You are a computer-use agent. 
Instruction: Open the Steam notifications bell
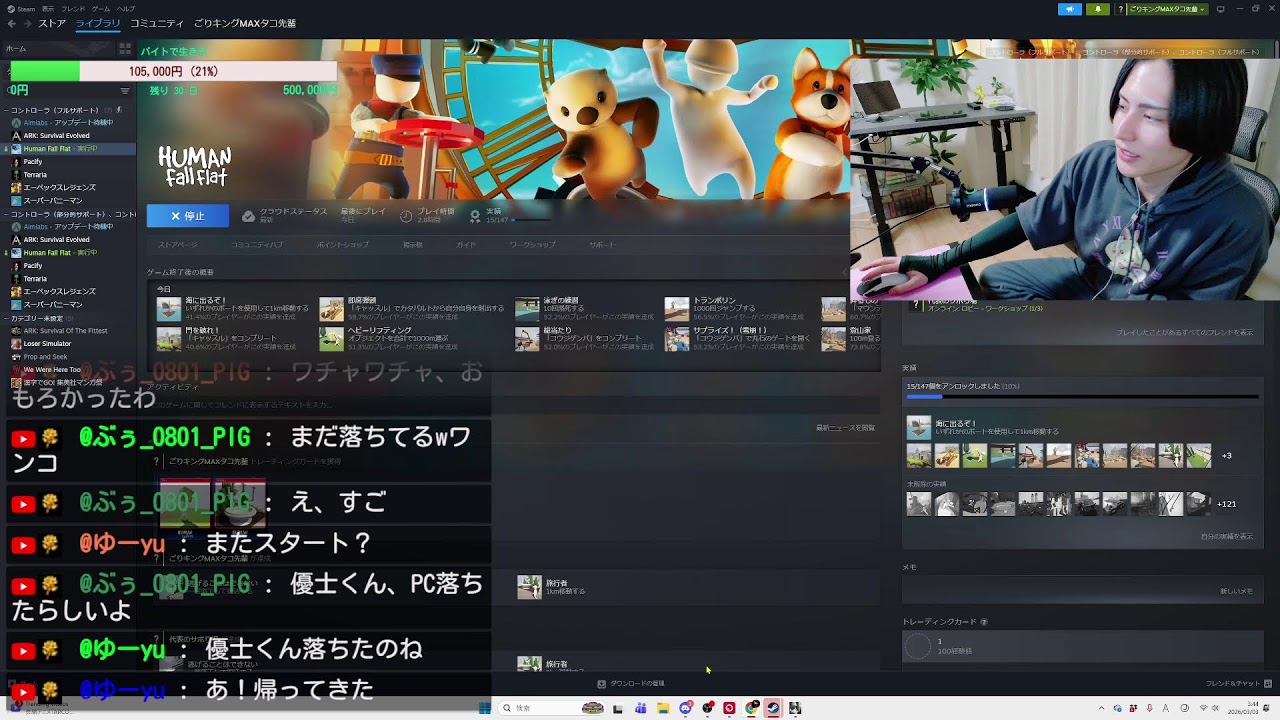point(1098,9)
